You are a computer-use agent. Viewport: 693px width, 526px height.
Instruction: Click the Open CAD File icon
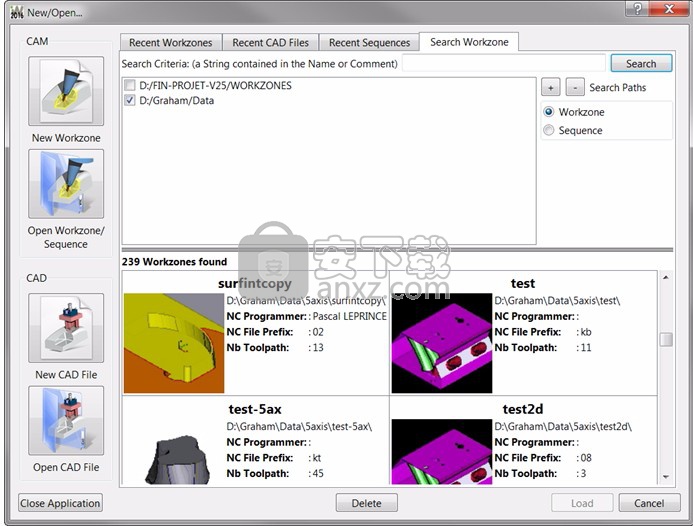pos(66,420)
